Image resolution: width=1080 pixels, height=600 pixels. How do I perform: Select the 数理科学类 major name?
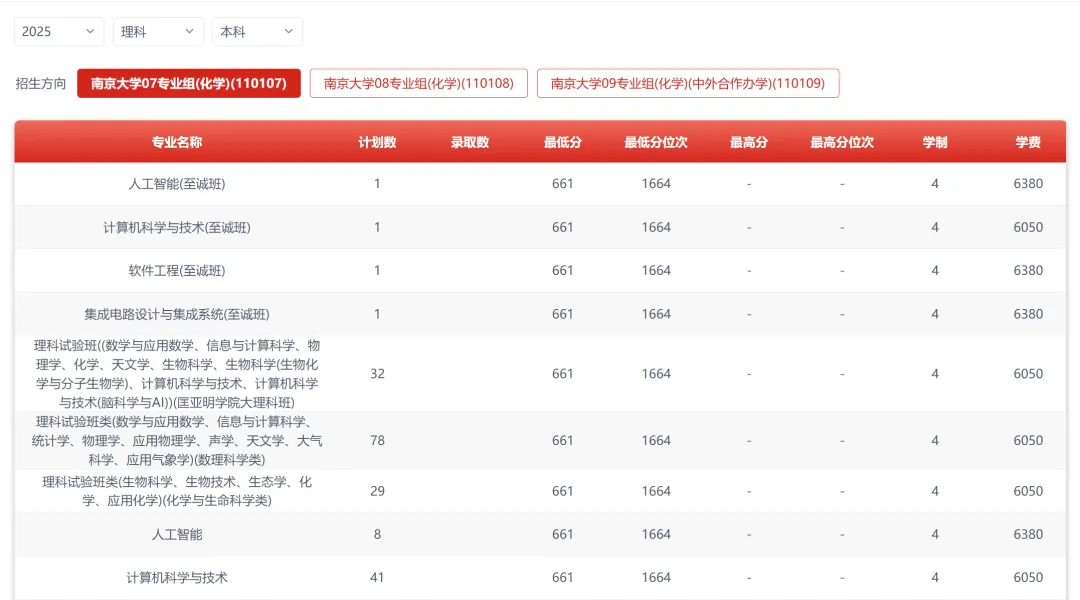click(x=177, y=440)
